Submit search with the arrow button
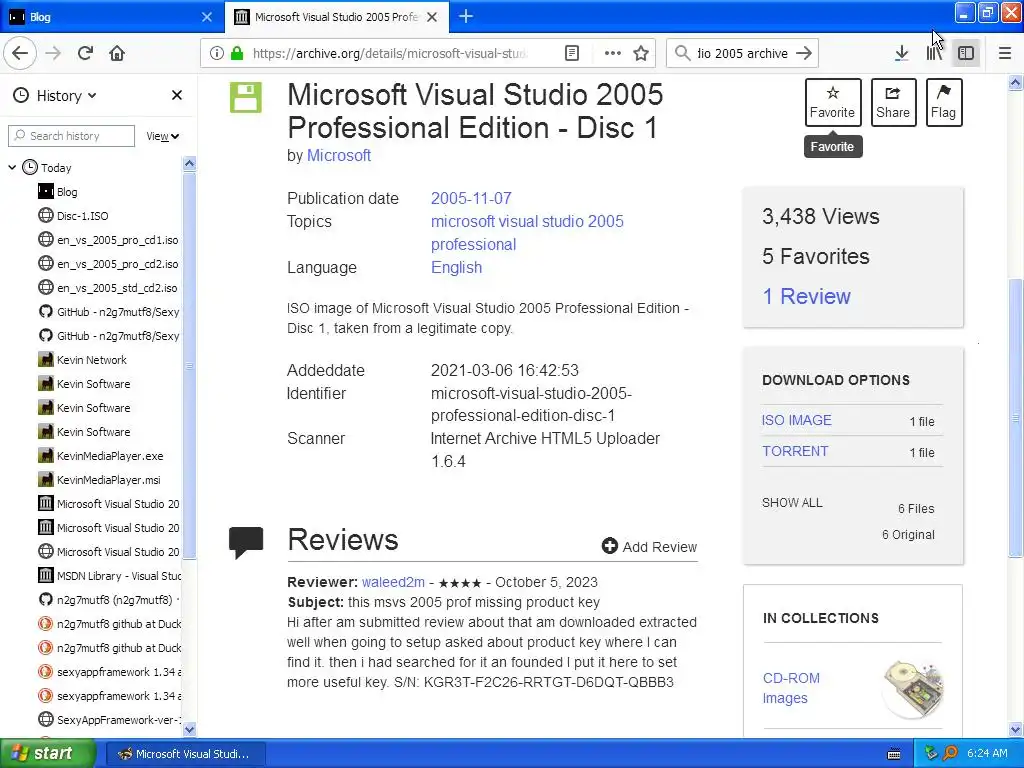Viewport: 1024px width, 768px height. pyautogui.click(x=804, y=53)
